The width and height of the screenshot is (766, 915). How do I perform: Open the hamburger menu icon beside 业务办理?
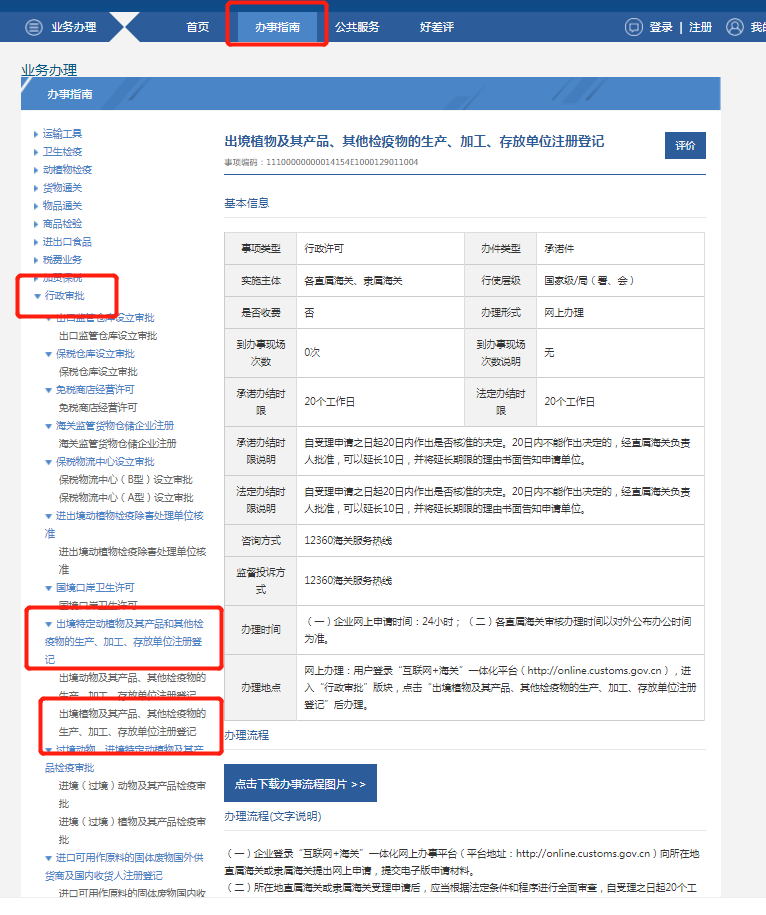coord(34,27)
